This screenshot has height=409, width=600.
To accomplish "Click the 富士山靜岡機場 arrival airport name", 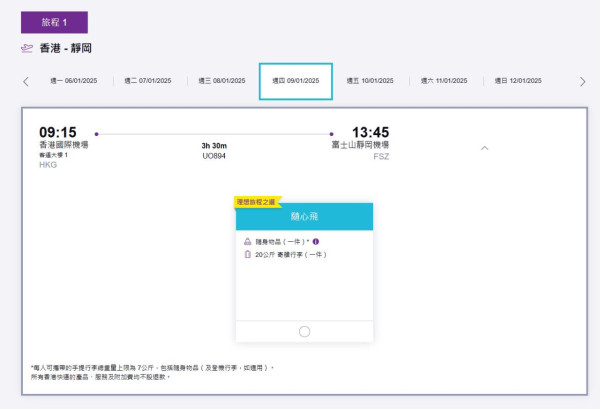I will (x=360, y=145).
